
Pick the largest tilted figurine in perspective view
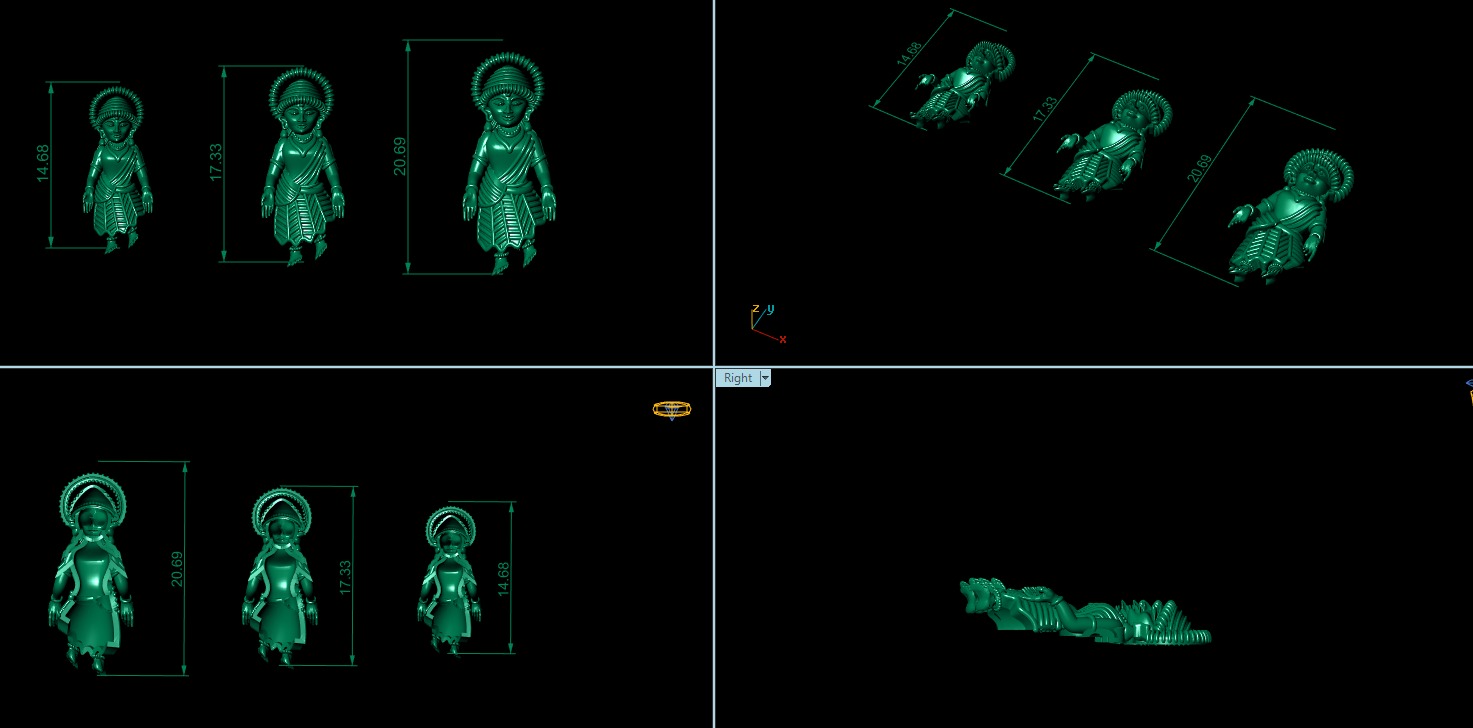1291,217
